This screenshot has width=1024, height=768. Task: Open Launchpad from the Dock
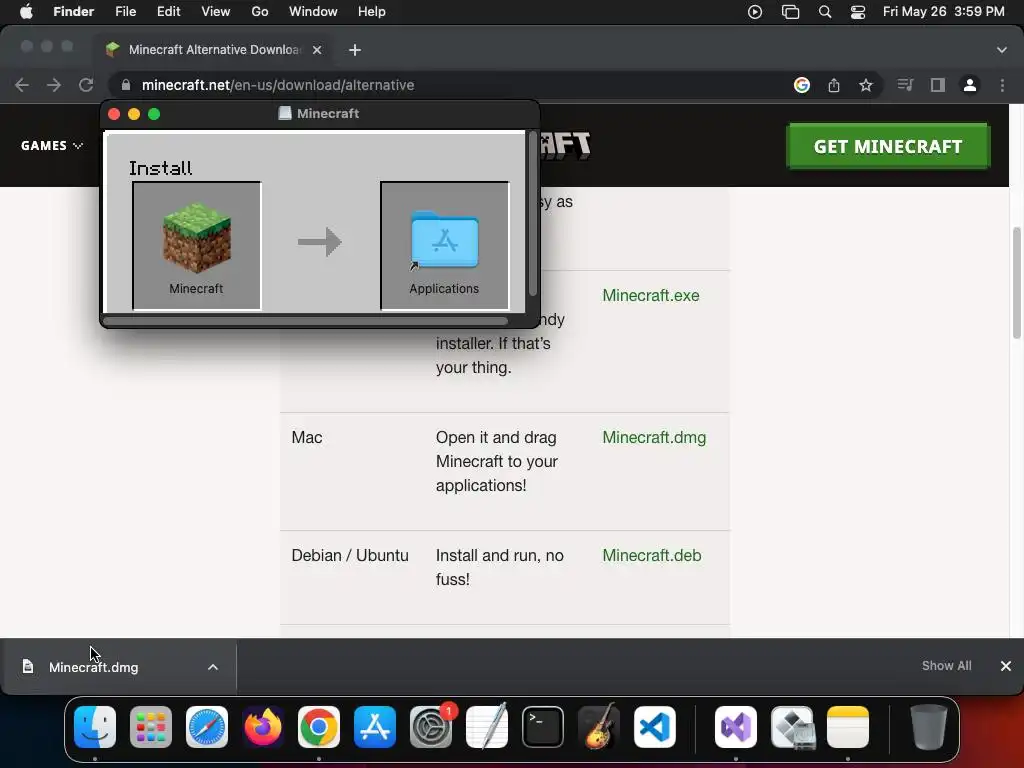(151, 727)
